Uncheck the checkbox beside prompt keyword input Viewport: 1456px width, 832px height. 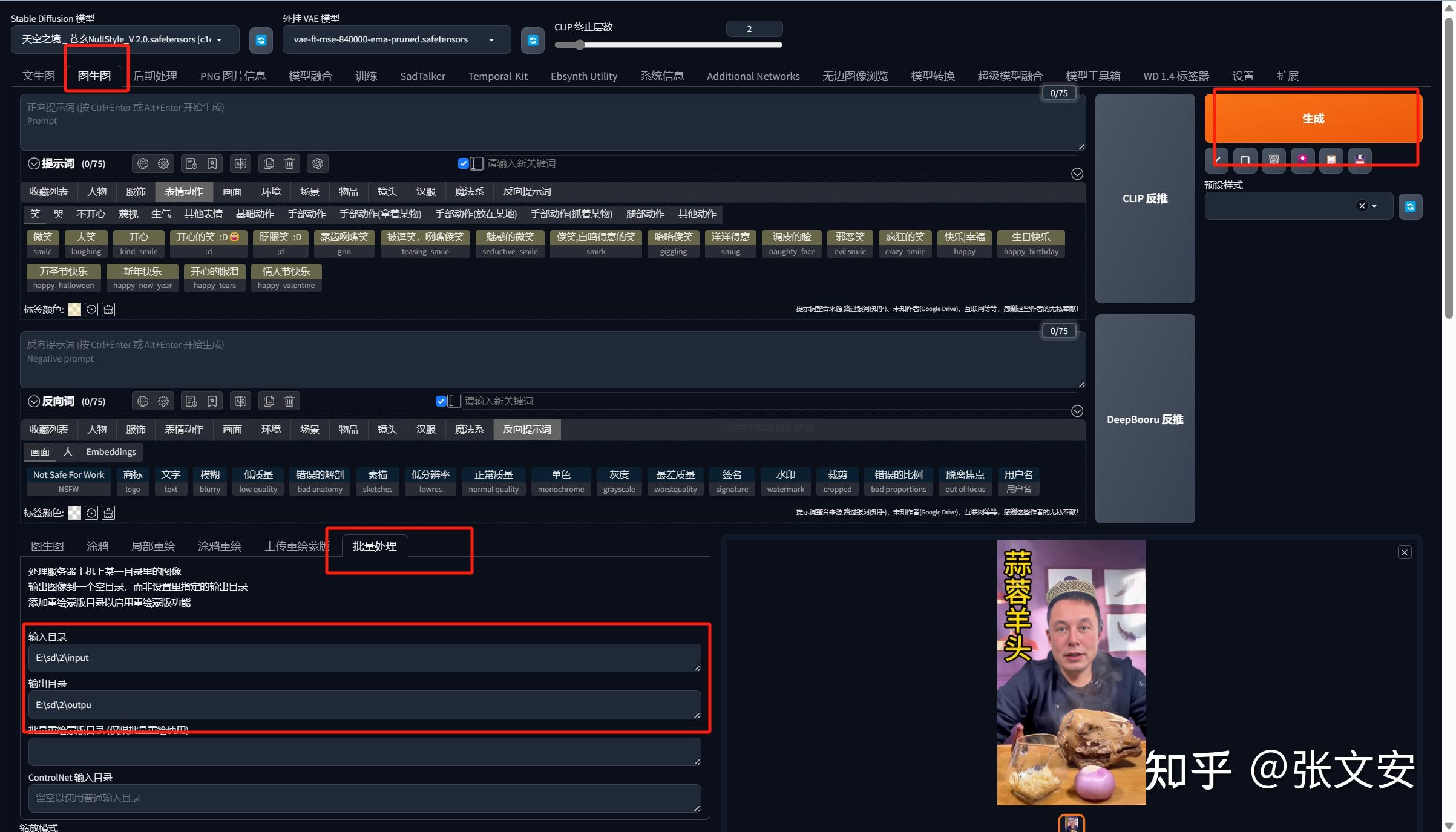pyautogui.click(x=463, y=163)
